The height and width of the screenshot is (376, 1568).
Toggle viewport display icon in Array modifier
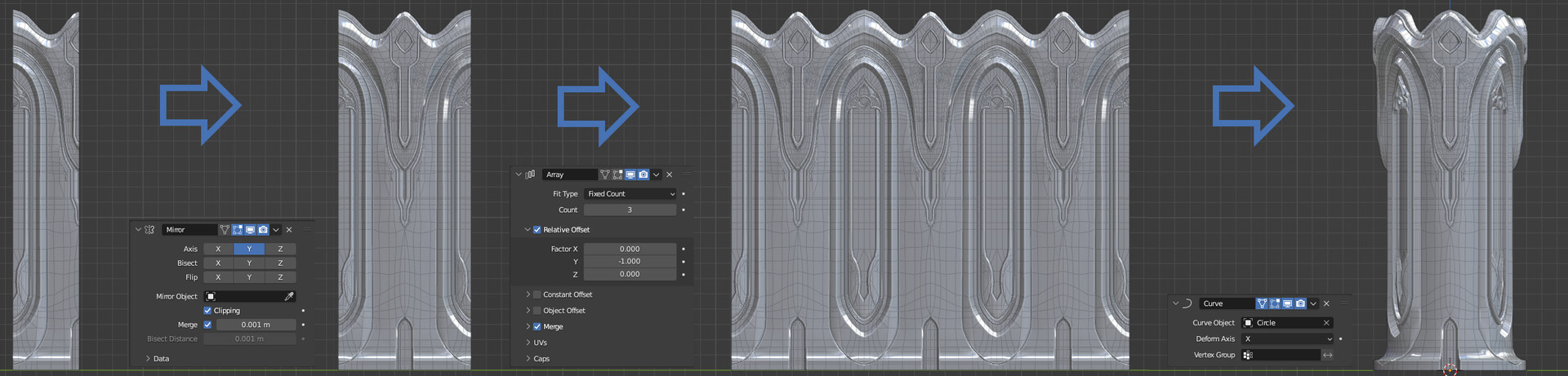630,175
